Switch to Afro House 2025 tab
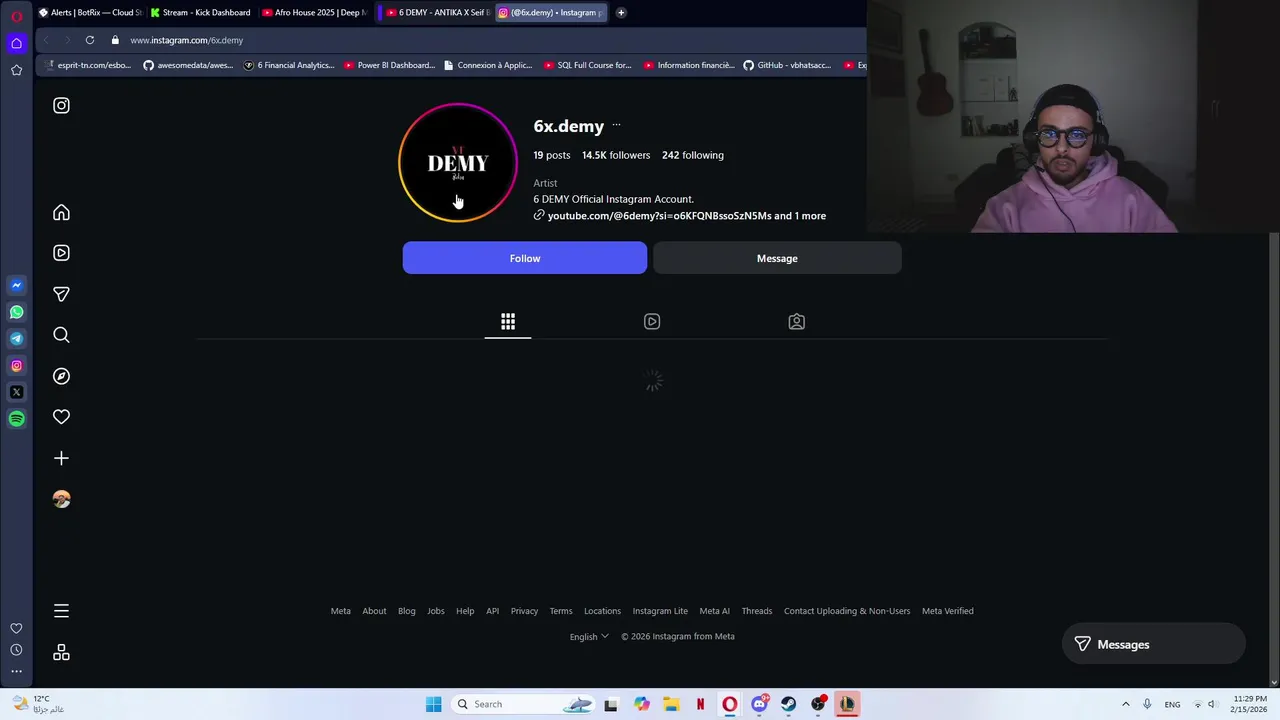This screenshot has width=1280, height=720. (314, 12)
